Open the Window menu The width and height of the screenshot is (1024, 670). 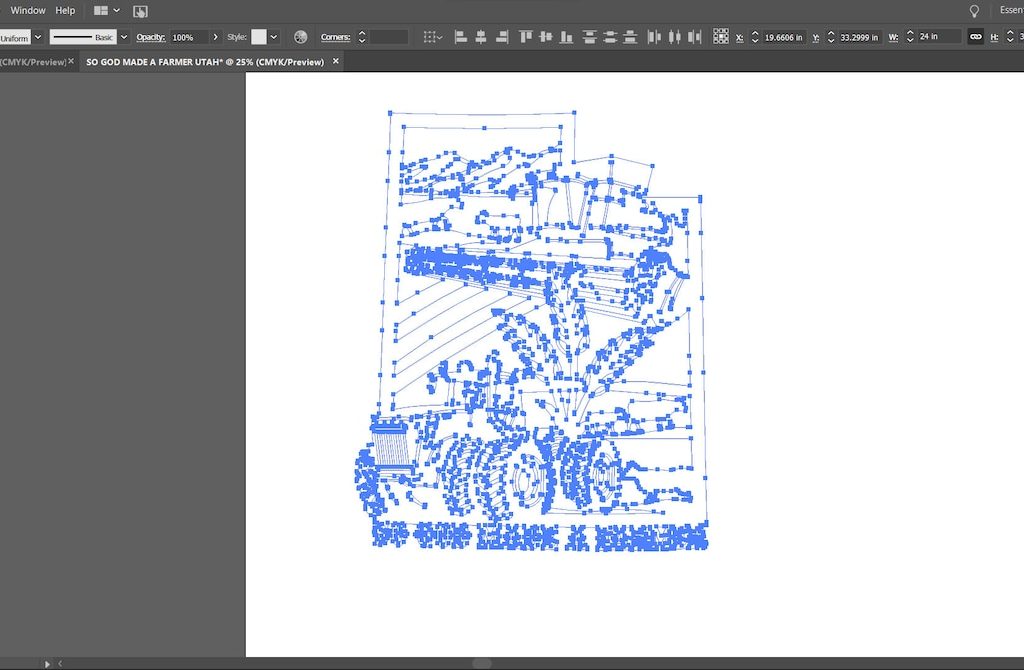click(28, 10)
